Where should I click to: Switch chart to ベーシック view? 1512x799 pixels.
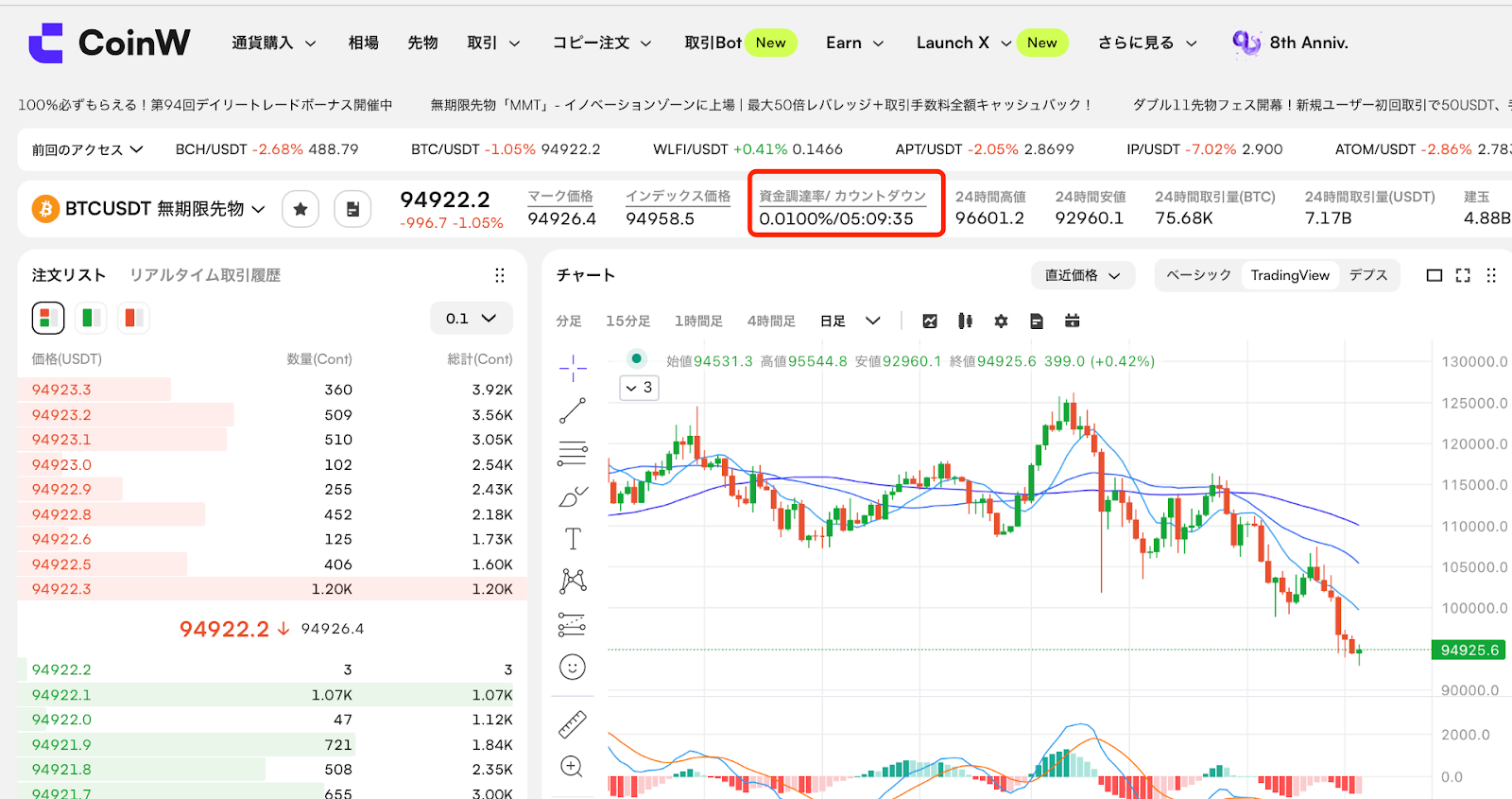pos(1198,275)
